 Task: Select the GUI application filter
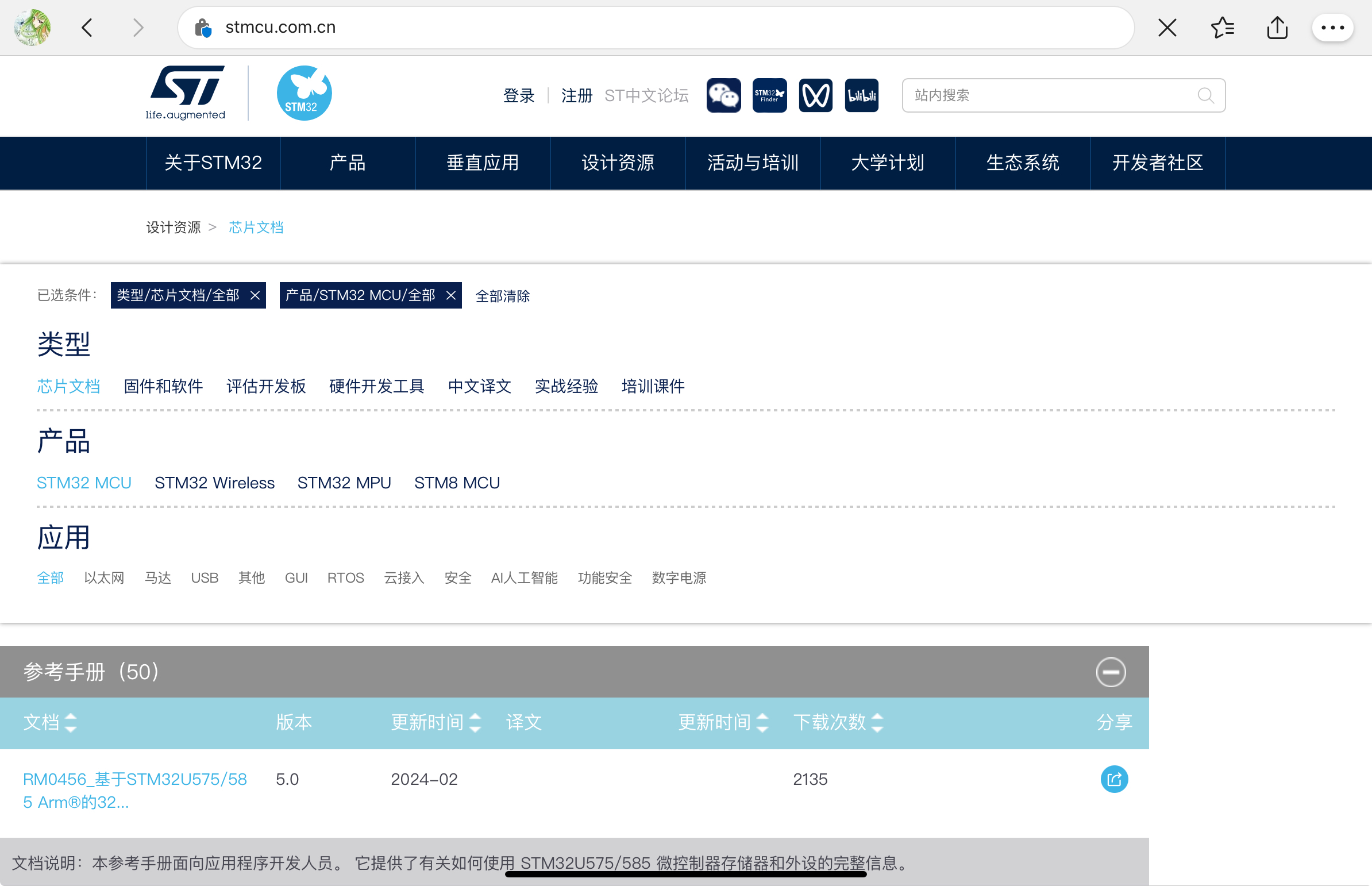[x=296, y=577]
